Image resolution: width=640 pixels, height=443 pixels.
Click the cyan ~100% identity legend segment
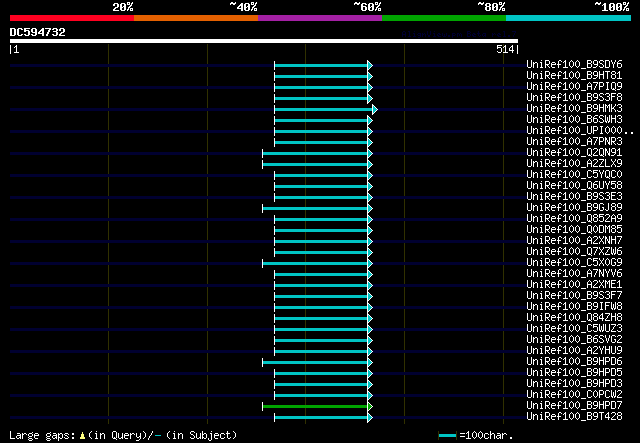click(x=569, y=18)
